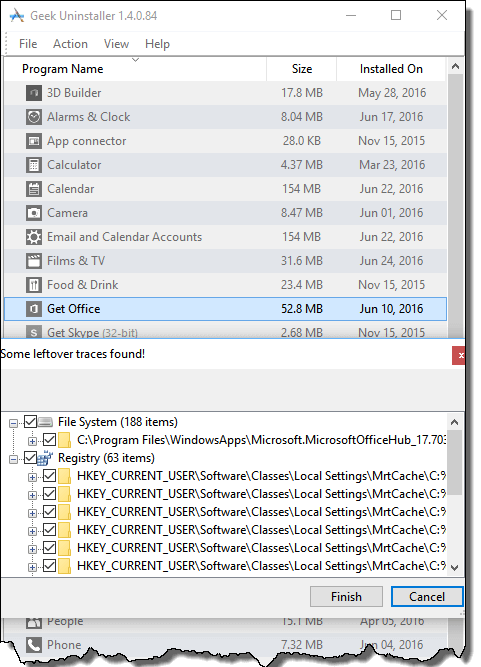
Task: Click the Cancel button
Action: point(427,597)
